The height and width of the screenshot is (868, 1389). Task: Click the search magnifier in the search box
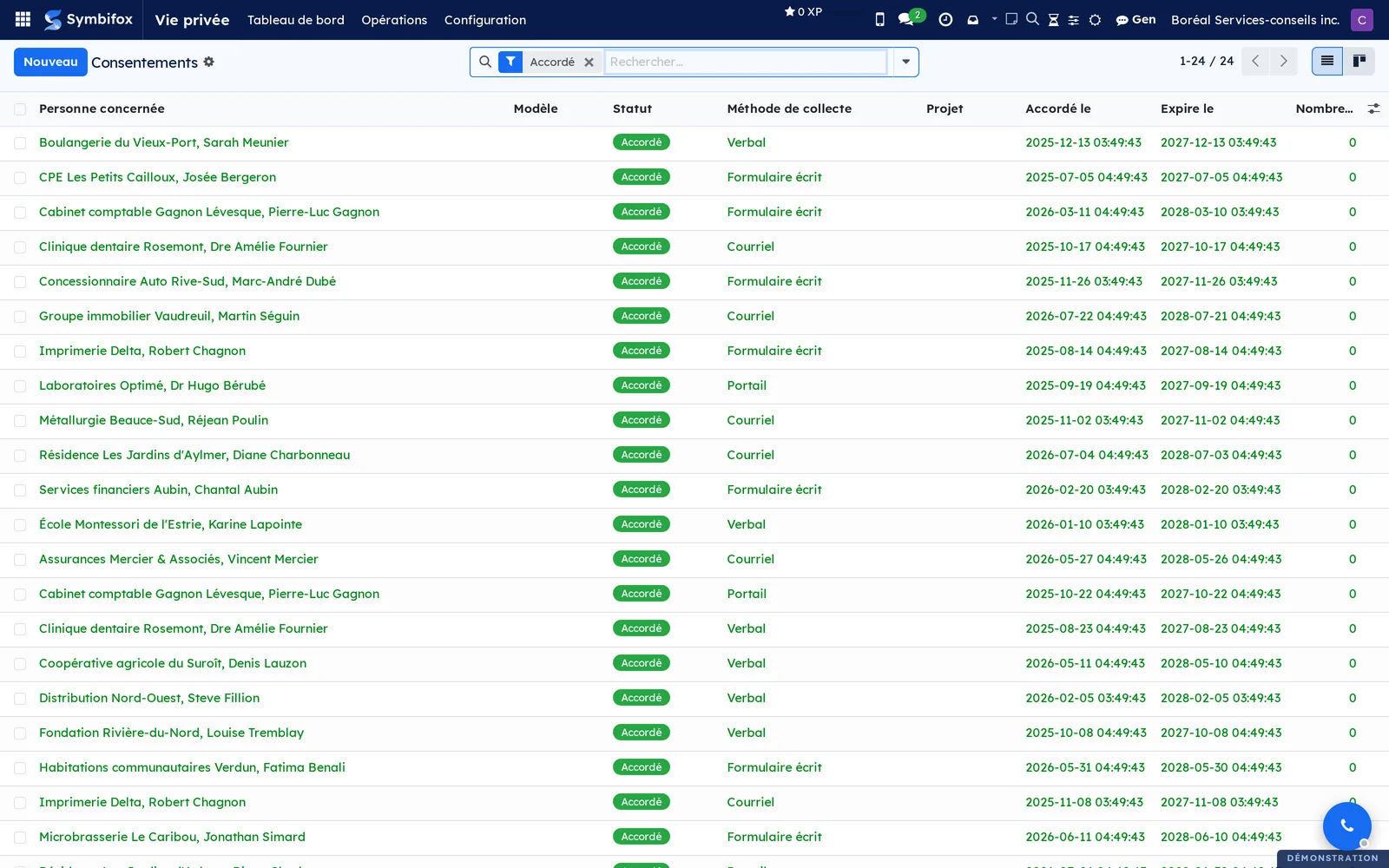pos(485,62)
